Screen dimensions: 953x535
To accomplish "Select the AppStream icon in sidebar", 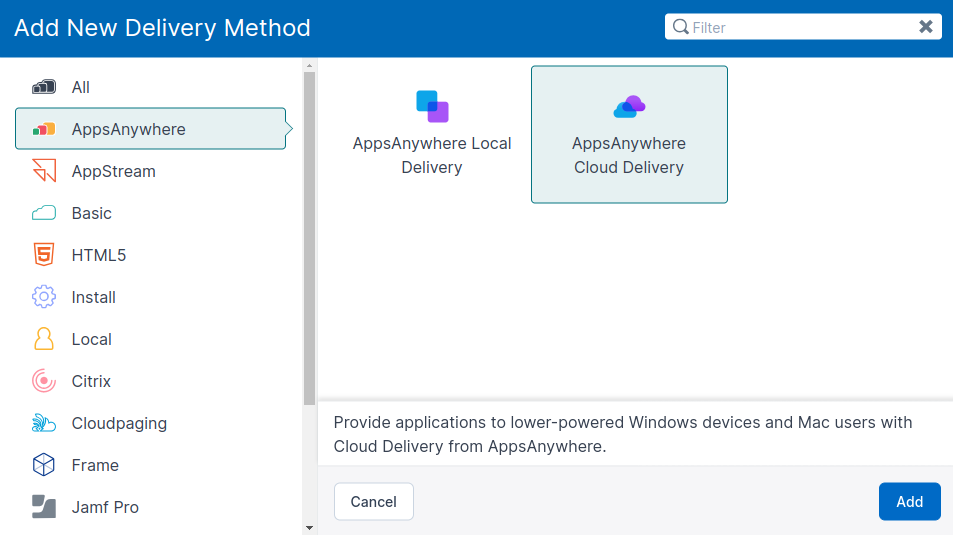I will pos(43,171).
